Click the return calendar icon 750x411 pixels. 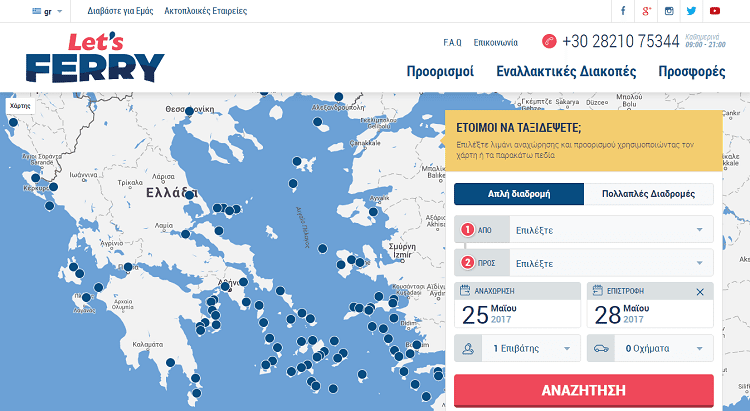(597, 290)
